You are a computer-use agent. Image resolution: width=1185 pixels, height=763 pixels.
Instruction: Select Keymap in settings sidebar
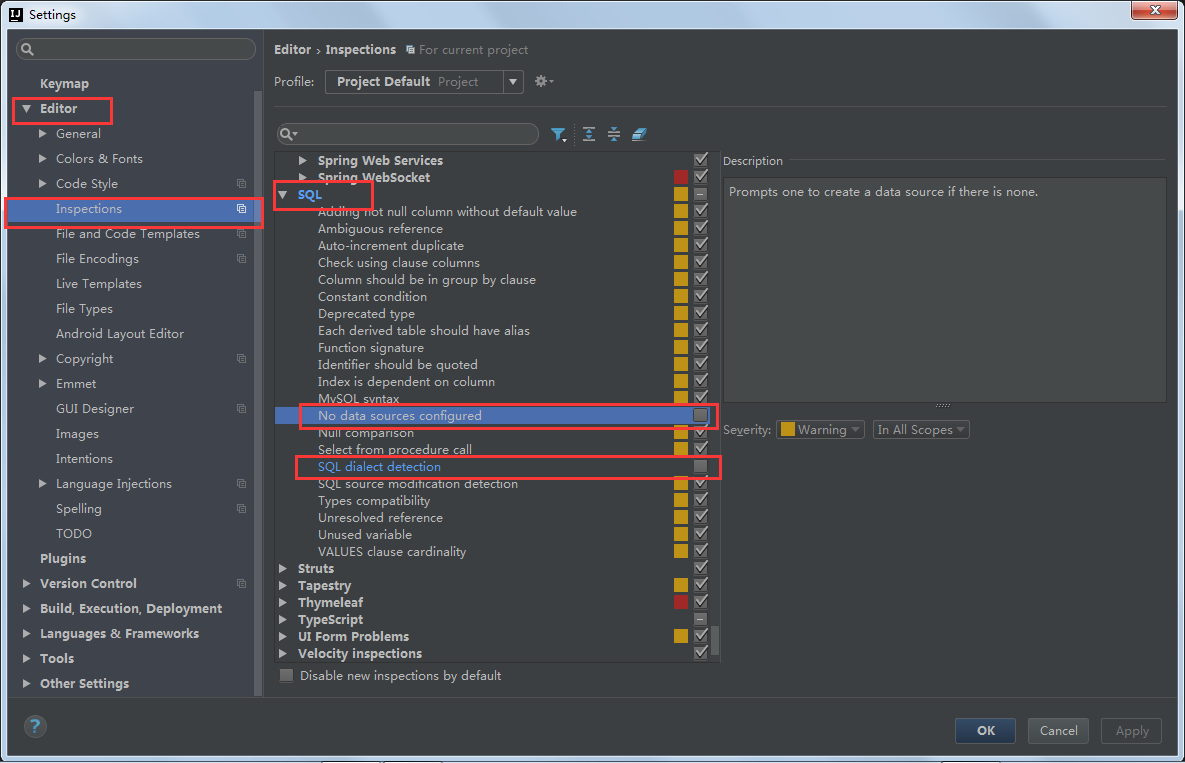[x=64, y=84]
